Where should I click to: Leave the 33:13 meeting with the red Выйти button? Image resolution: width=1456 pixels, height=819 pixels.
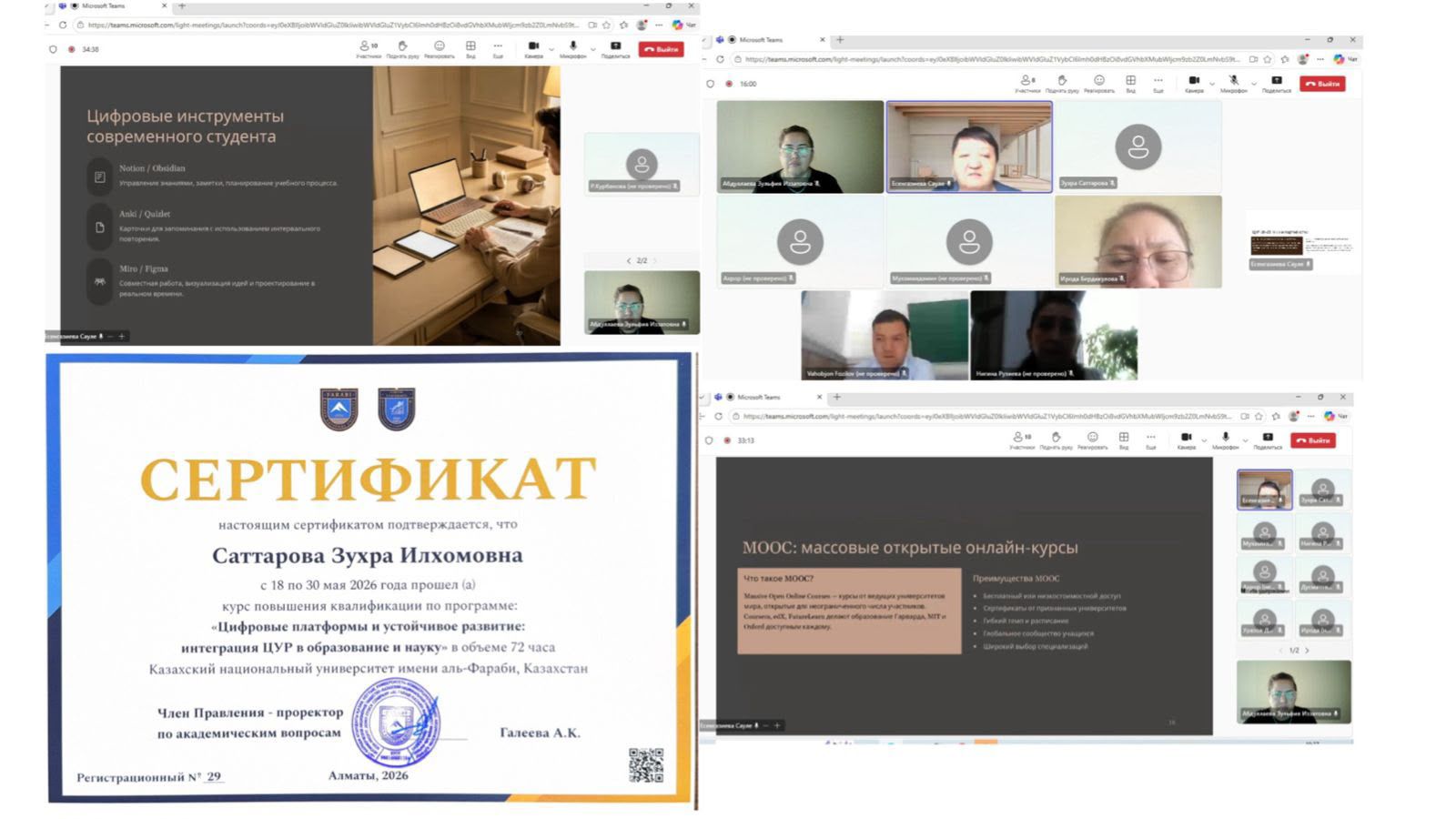pos(1313,440)
